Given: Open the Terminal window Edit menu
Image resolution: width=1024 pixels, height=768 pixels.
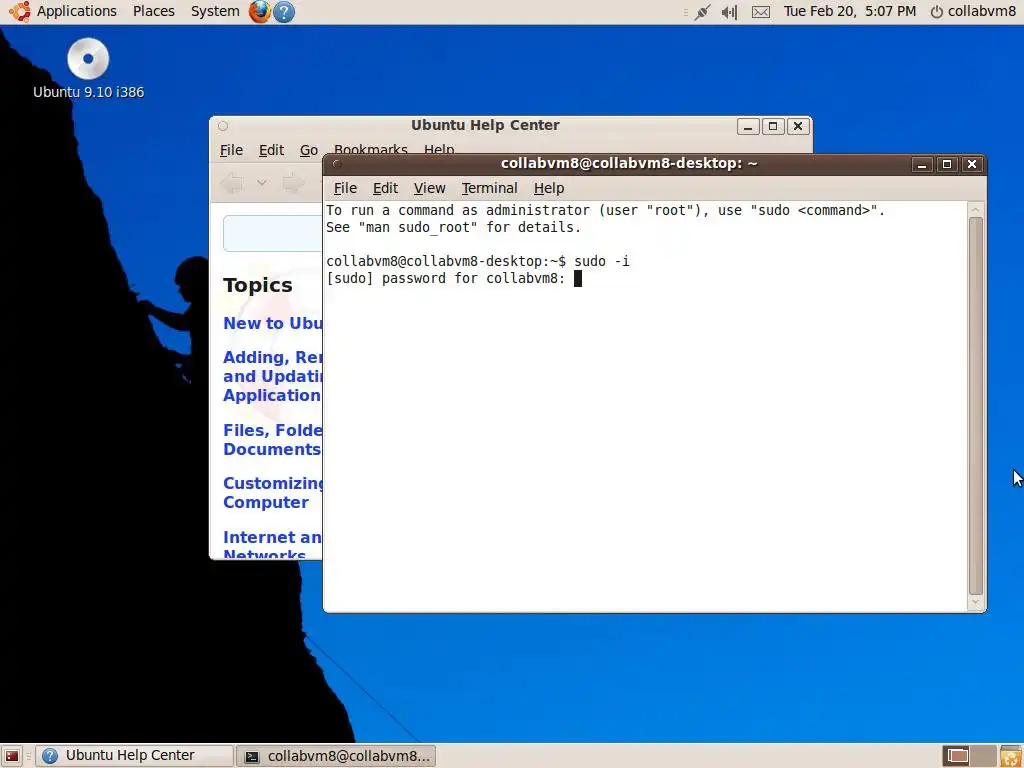Looking at the screenshot, I should 385,188.
